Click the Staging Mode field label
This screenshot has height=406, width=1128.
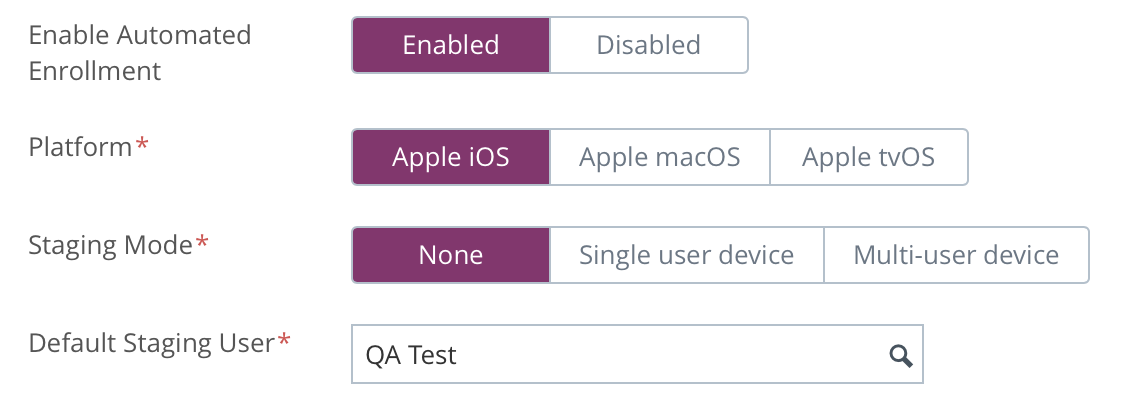coord(110,245)
